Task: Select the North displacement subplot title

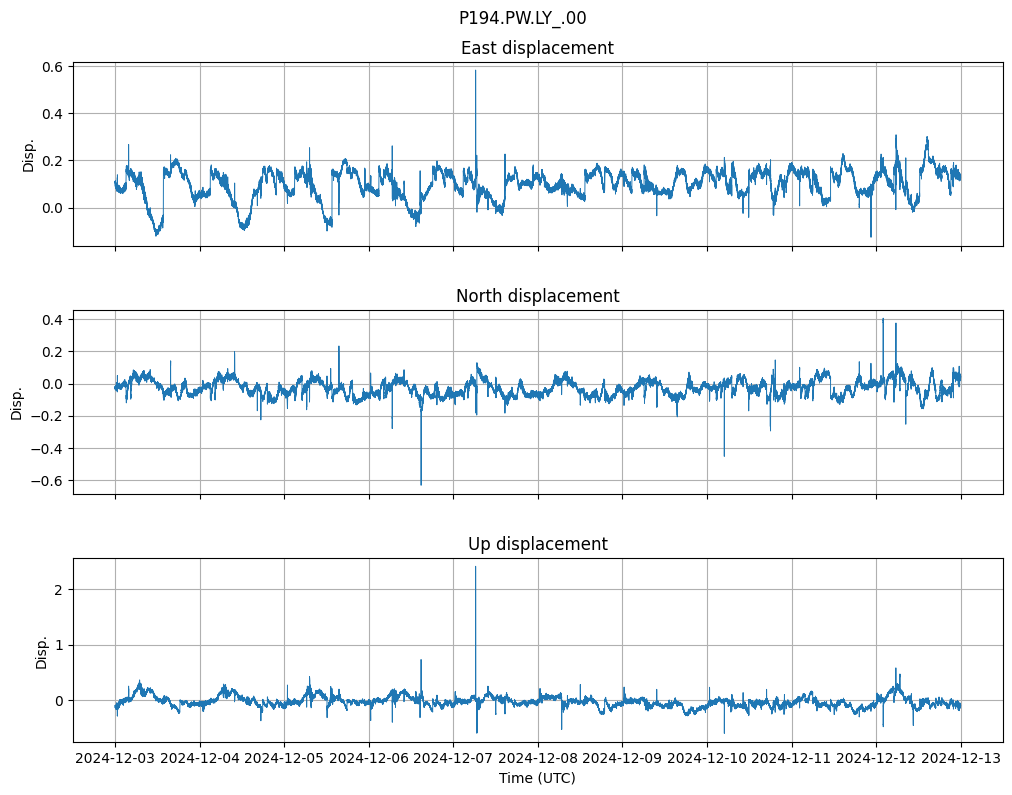Action: point(537,296)
